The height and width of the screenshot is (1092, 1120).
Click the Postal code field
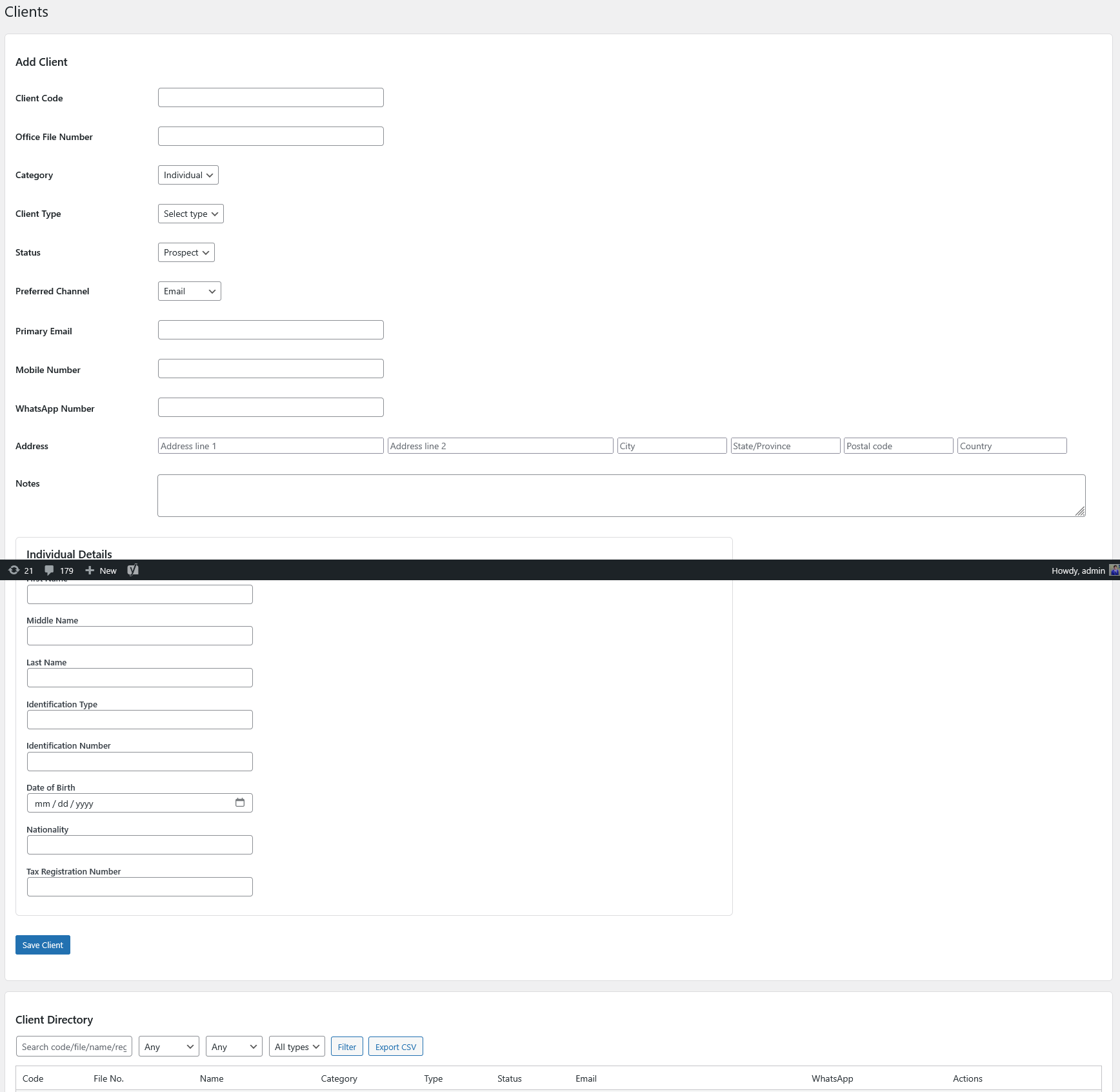[x=899, y=446]
